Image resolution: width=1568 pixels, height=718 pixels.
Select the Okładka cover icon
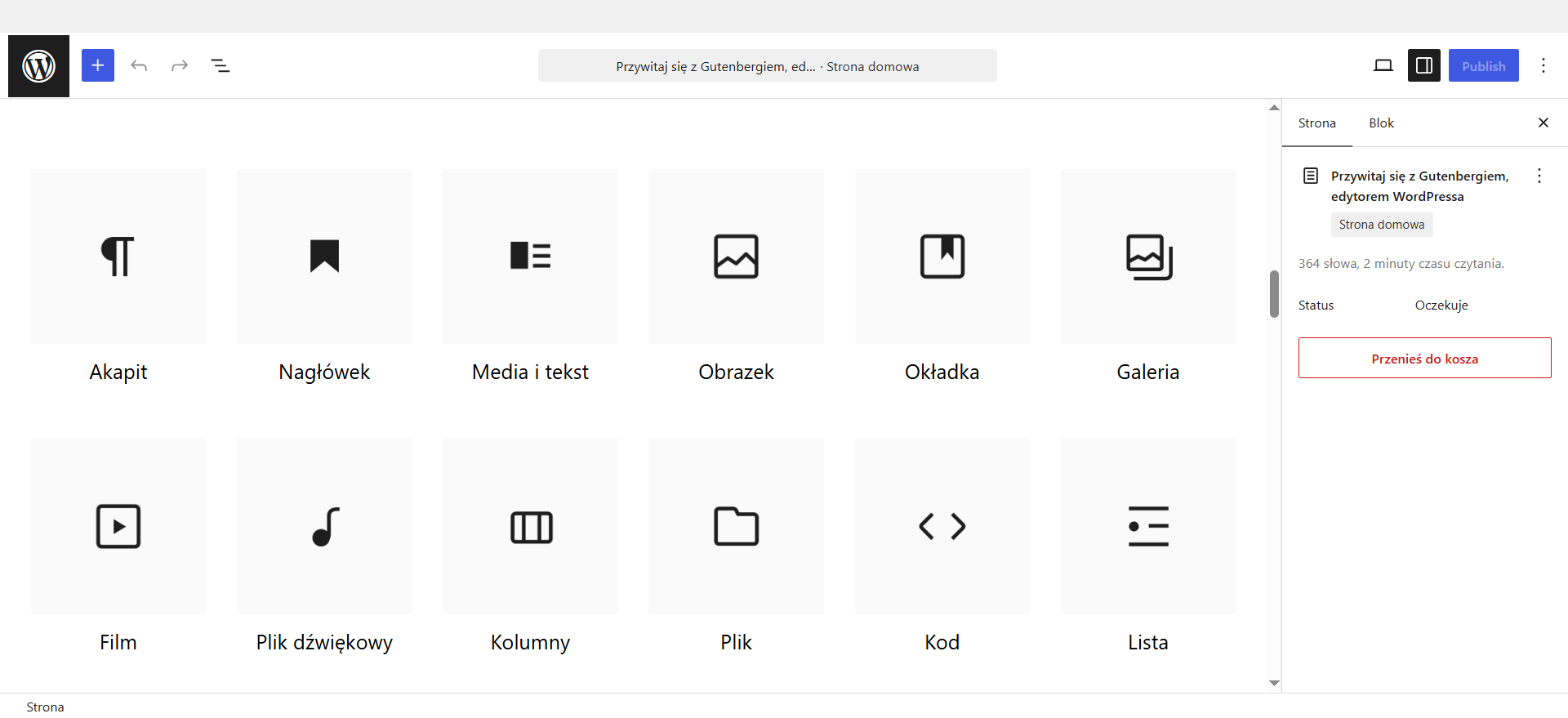(x=942, y=256)
